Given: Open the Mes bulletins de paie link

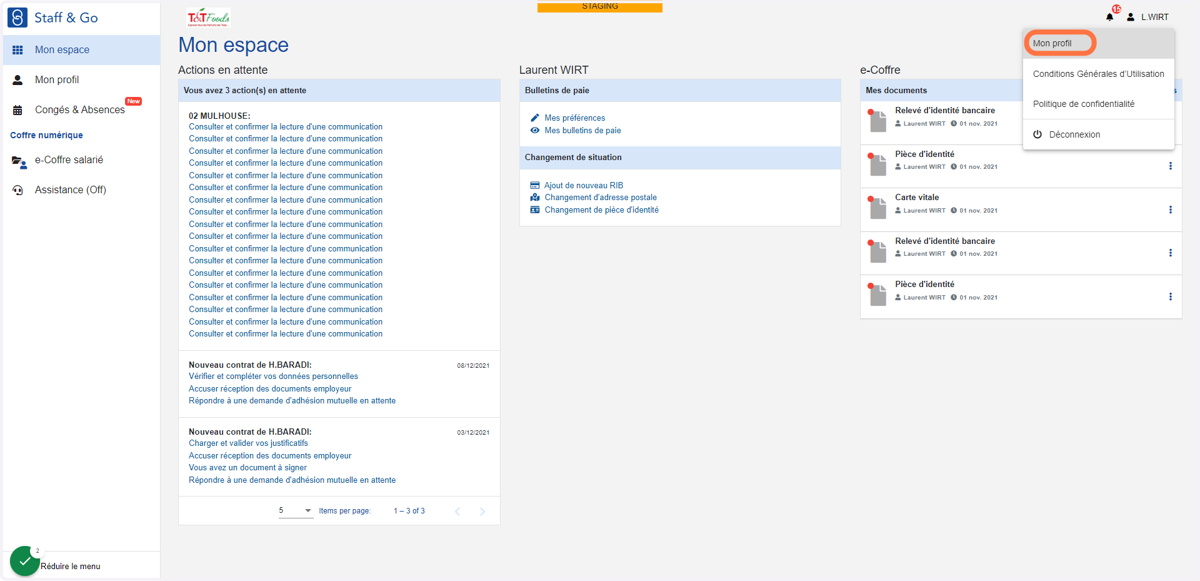Looking at the screenshot, I should (582, 130).
